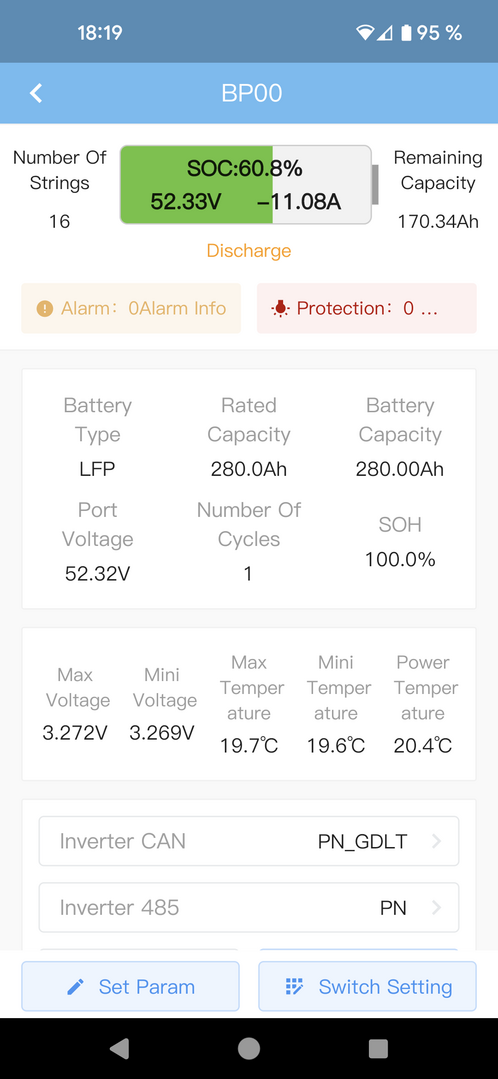Tap the Wi-Fi status bar icon
The width and height of the screenshot is (498, 1079).
click(x=365, y=32)
